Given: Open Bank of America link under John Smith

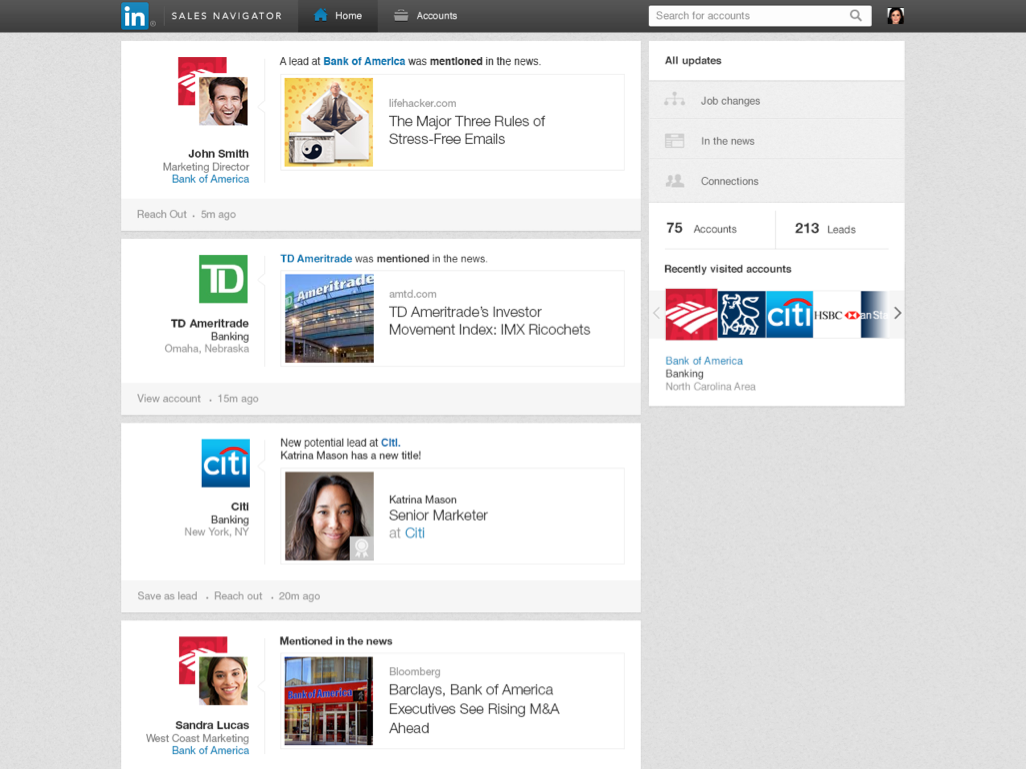Looking at the screenshot, I should pos(210,179).
